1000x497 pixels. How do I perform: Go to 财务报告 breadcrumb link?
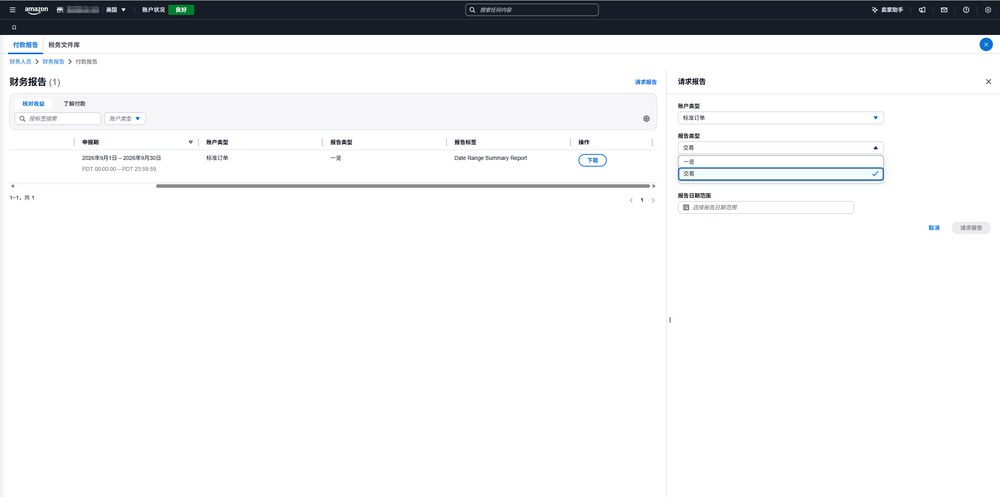pyautogui.click(x=54, y=61)
